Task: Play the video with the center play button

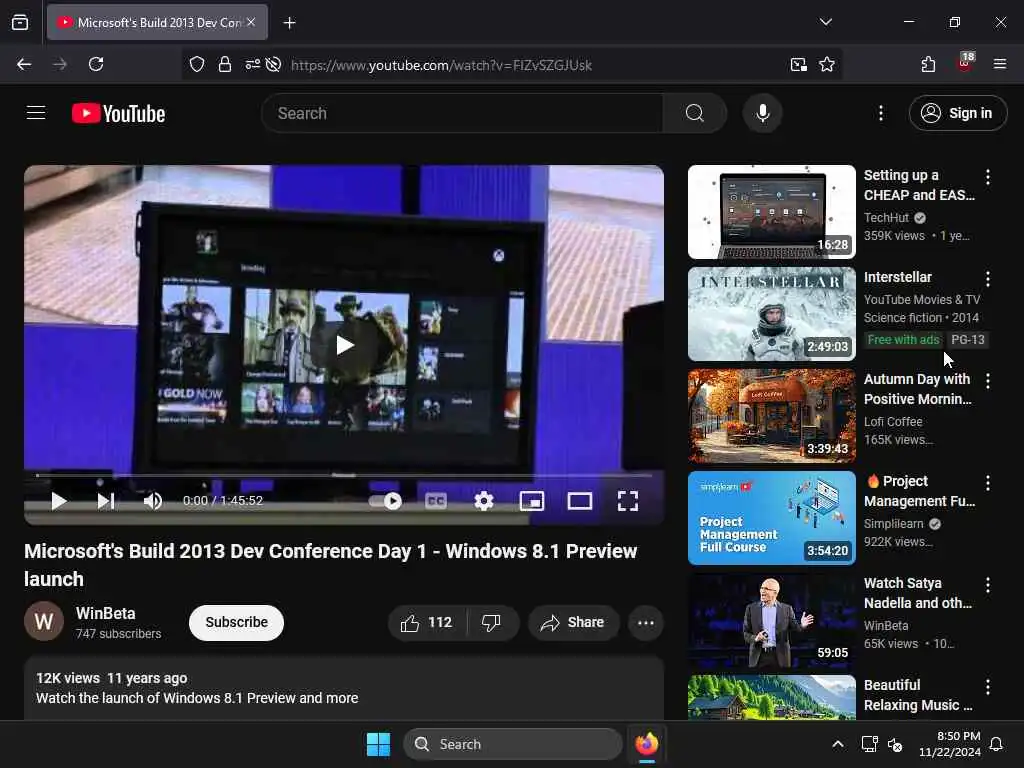Action: 344,345
